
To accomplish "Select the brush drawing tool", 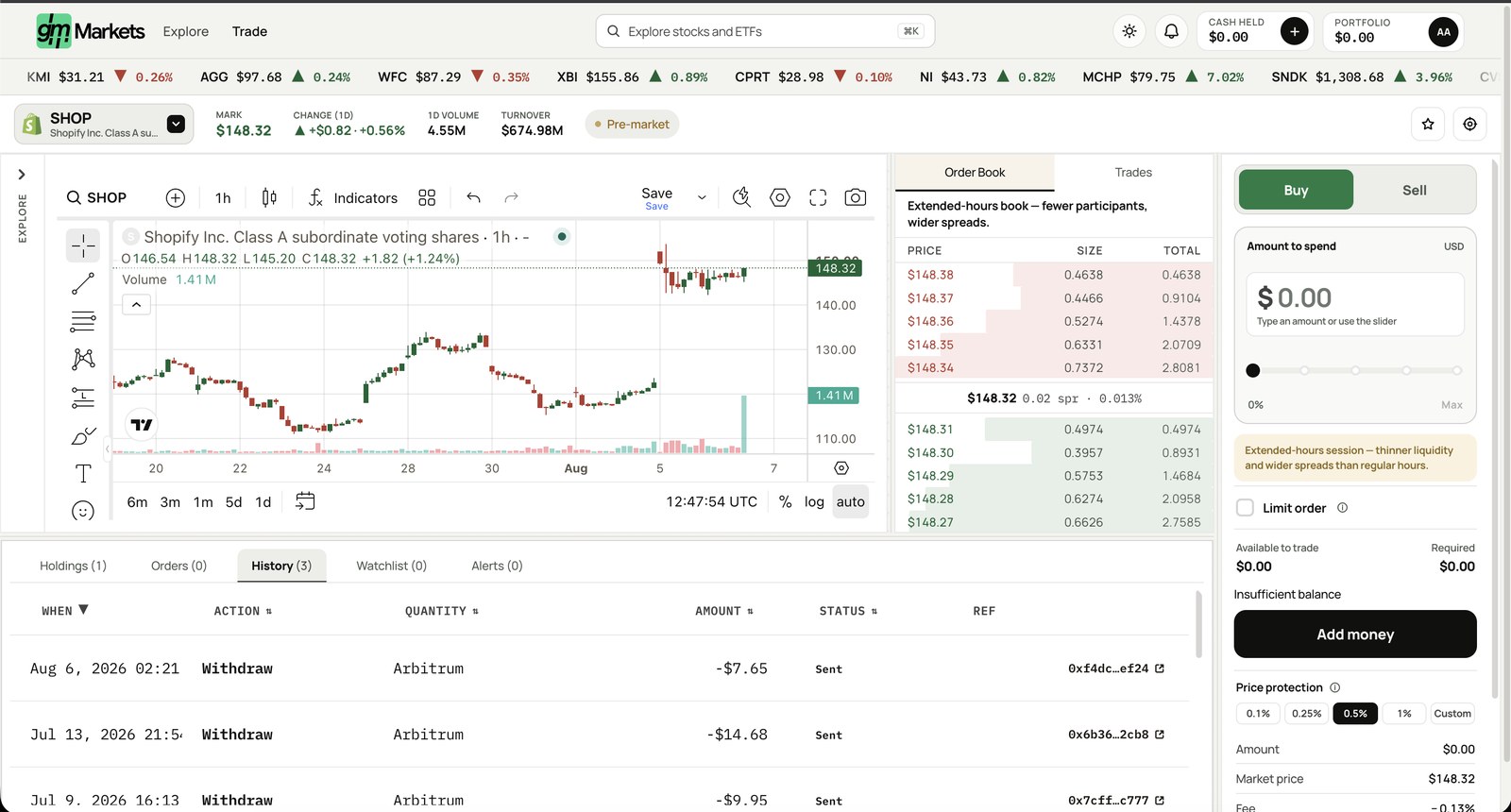I will (x=83, y=435).
